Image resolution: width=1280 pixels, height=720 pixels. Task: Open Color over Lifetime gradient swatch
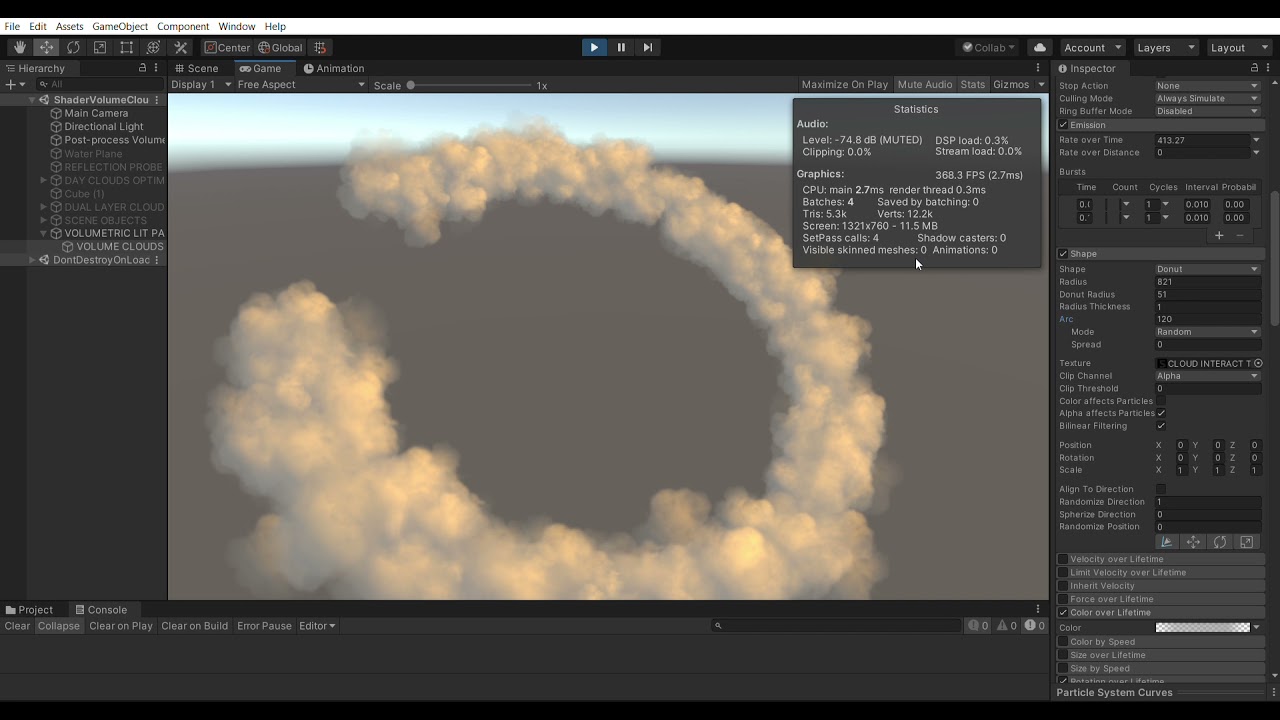[x=1203, y=628]
